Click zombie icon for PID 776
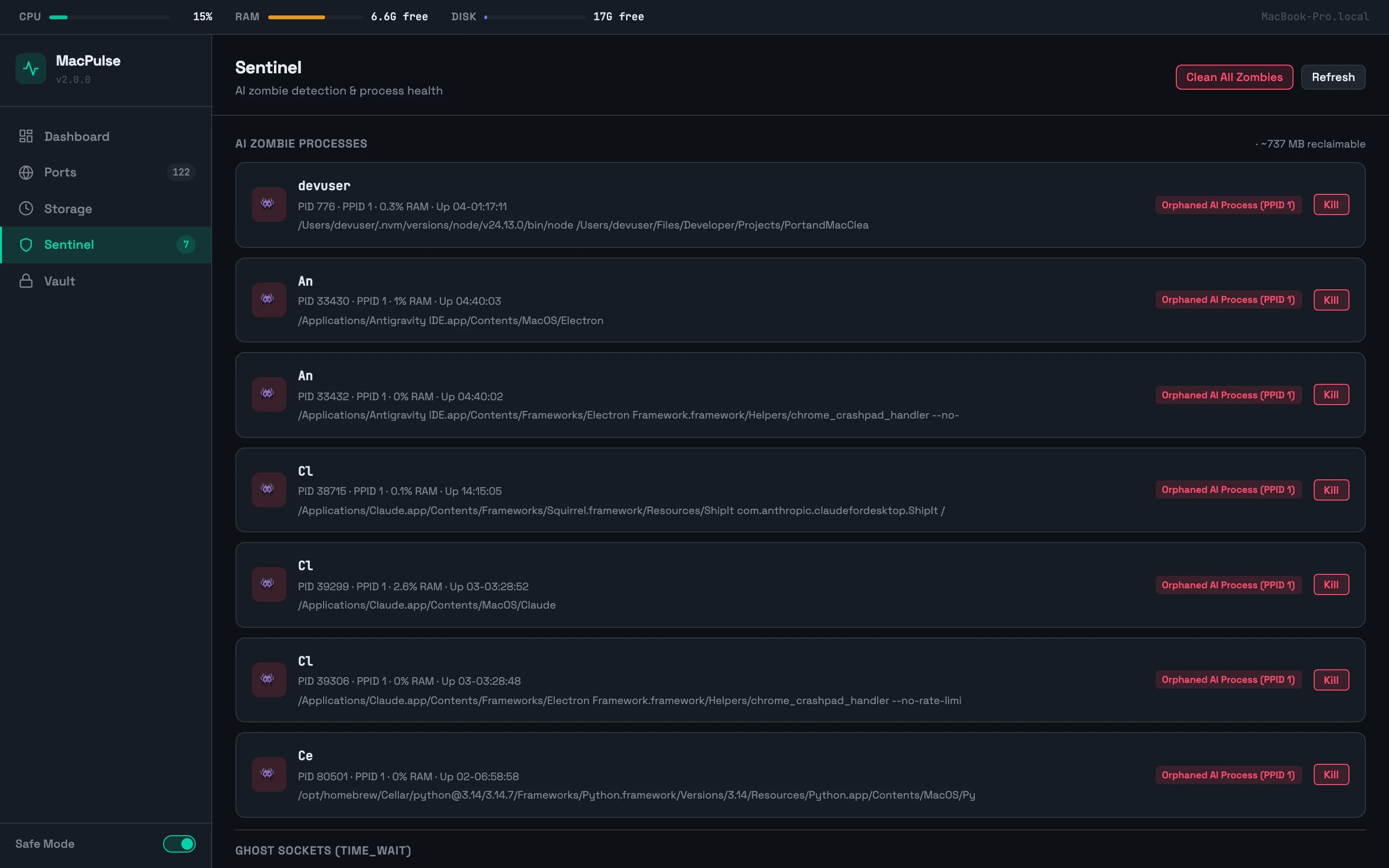1389x868 pixels. 269,204
